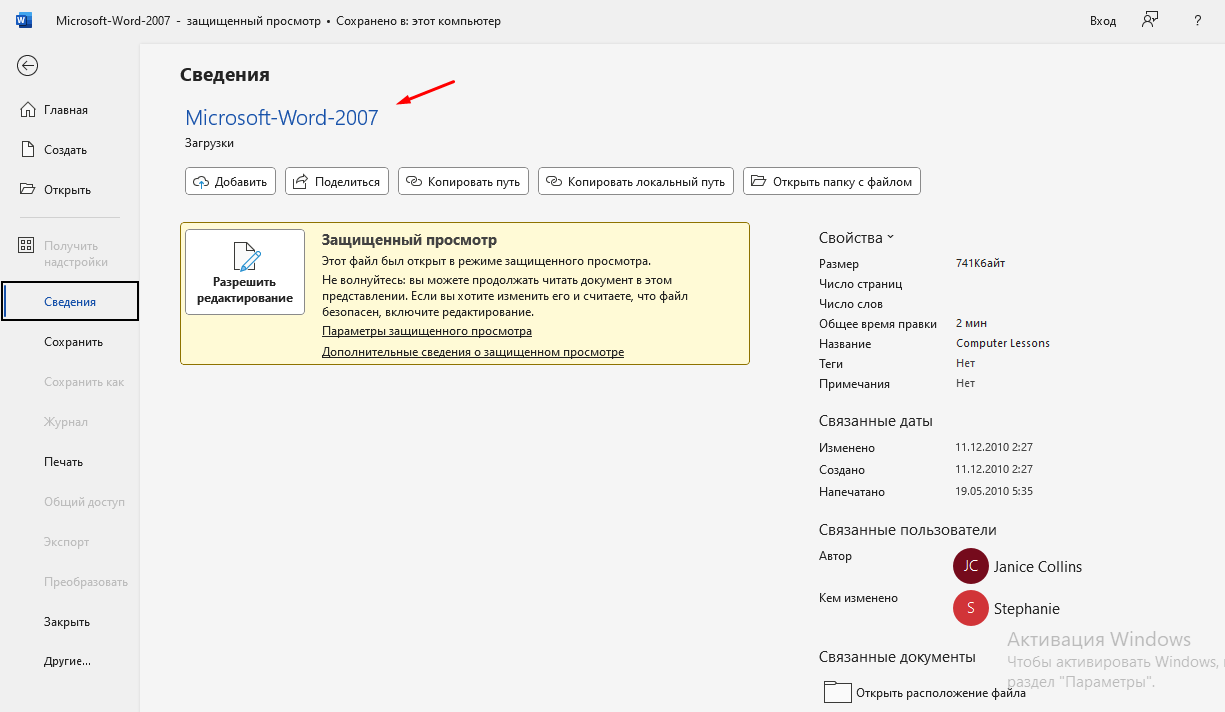Select the Сведения tab
This screenshot has width=1225, height=712.
pyautogui.click(x=70, y=302)
